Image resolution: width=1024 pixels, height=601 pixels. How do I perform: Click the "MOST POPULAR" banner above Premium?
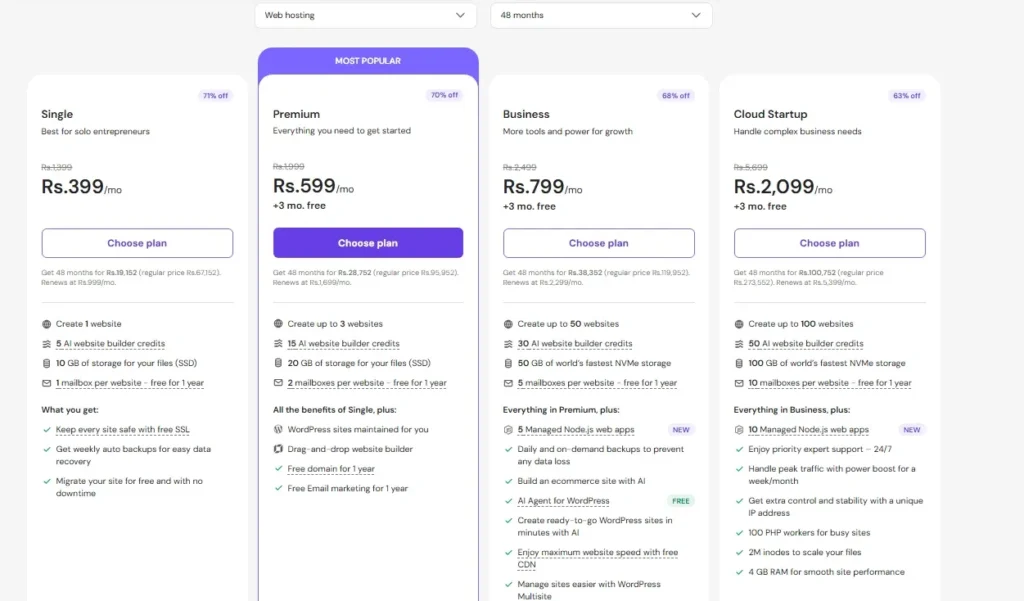(x=368, y=61)
